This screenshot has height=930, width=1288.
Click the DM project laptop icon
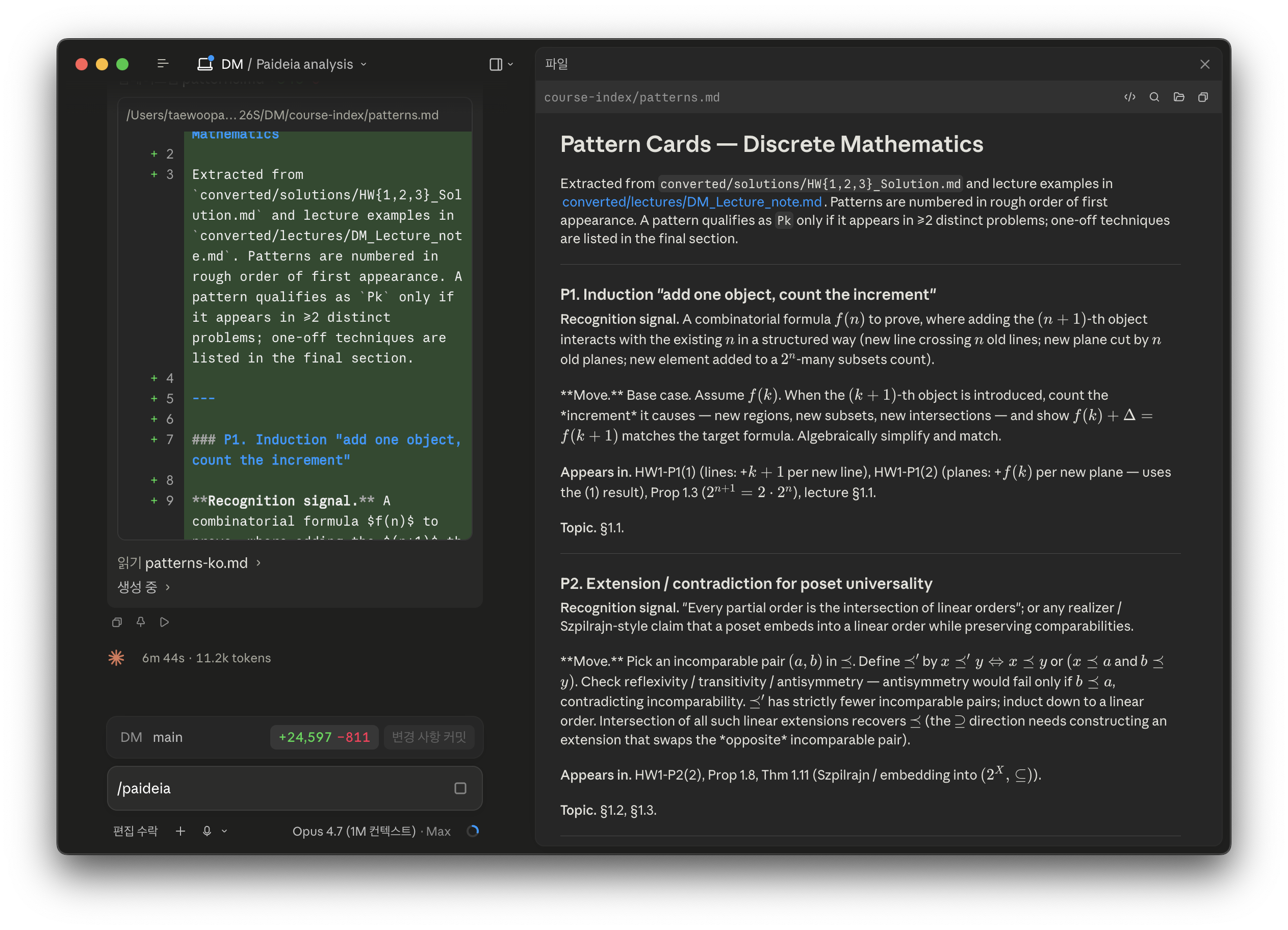[x=204, y=64]
